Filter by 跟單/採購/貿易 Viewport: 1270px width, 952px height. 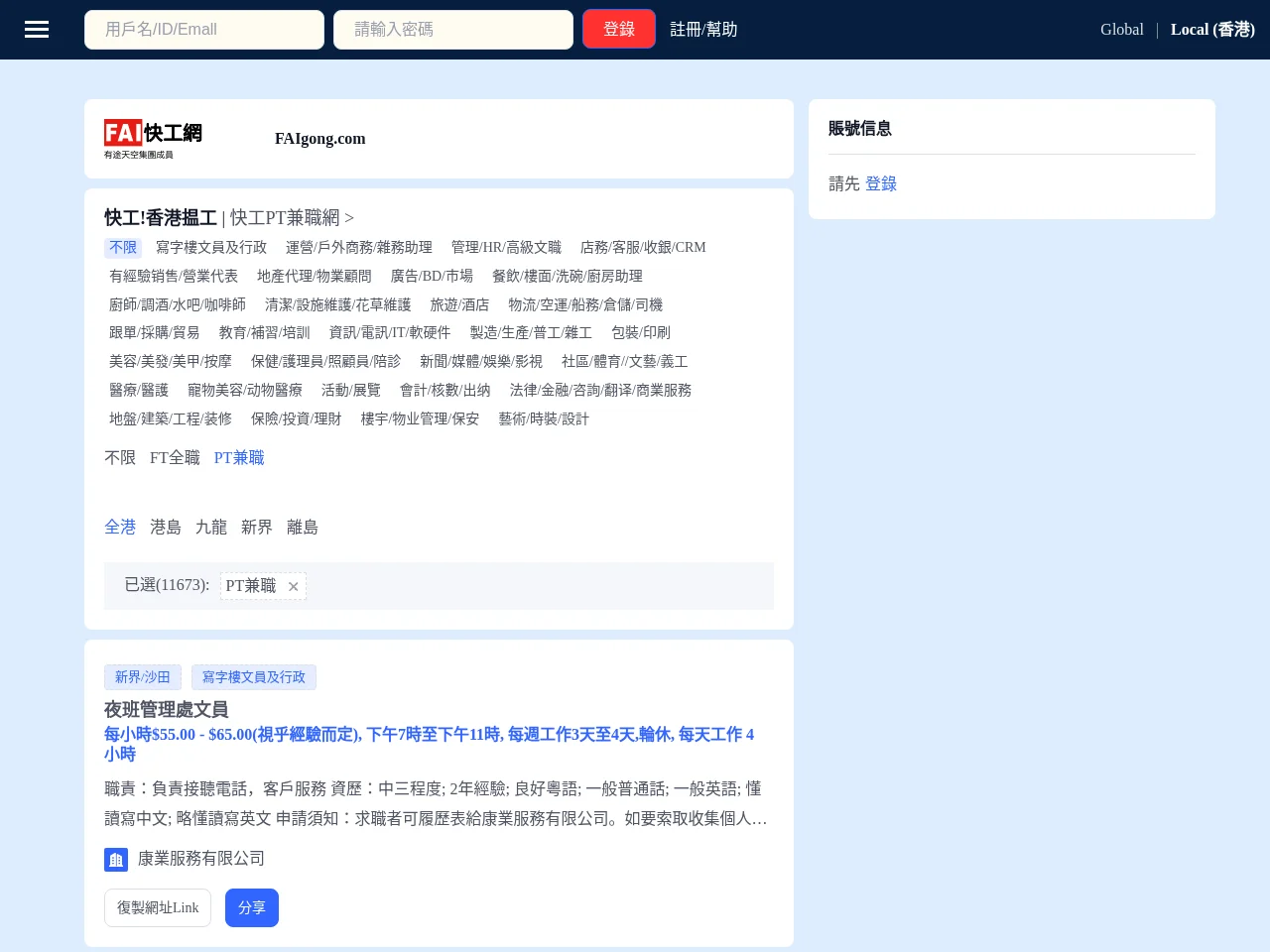tap(155, 333)
